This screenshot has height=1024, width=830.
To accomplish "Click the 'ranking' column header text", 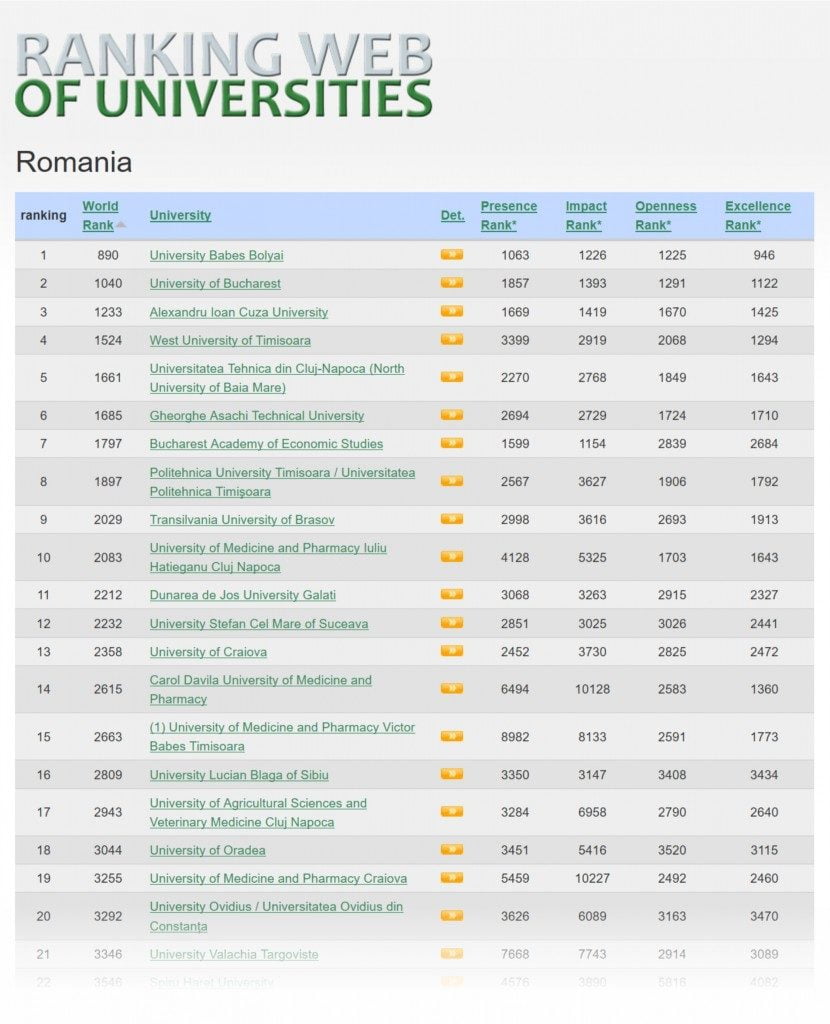I will [x=44, y=216].
